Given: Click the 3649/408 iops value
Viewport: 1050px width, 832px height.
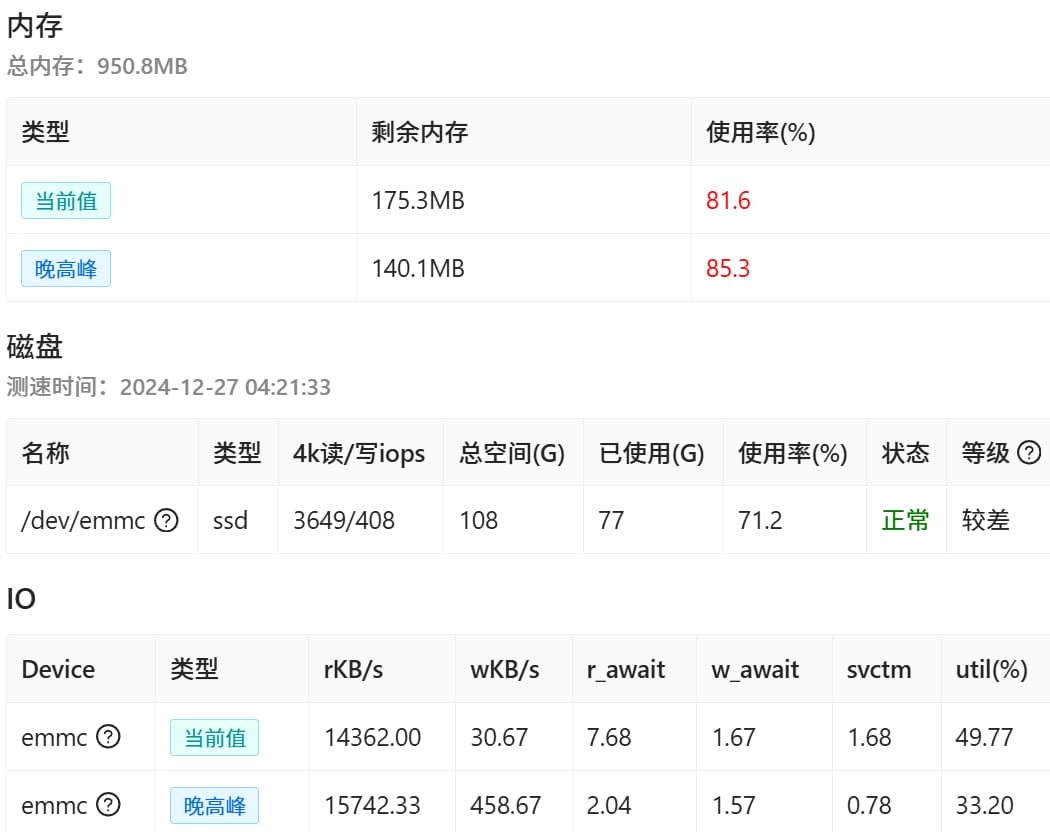Looking at the screenshot, I should (344, 520).
